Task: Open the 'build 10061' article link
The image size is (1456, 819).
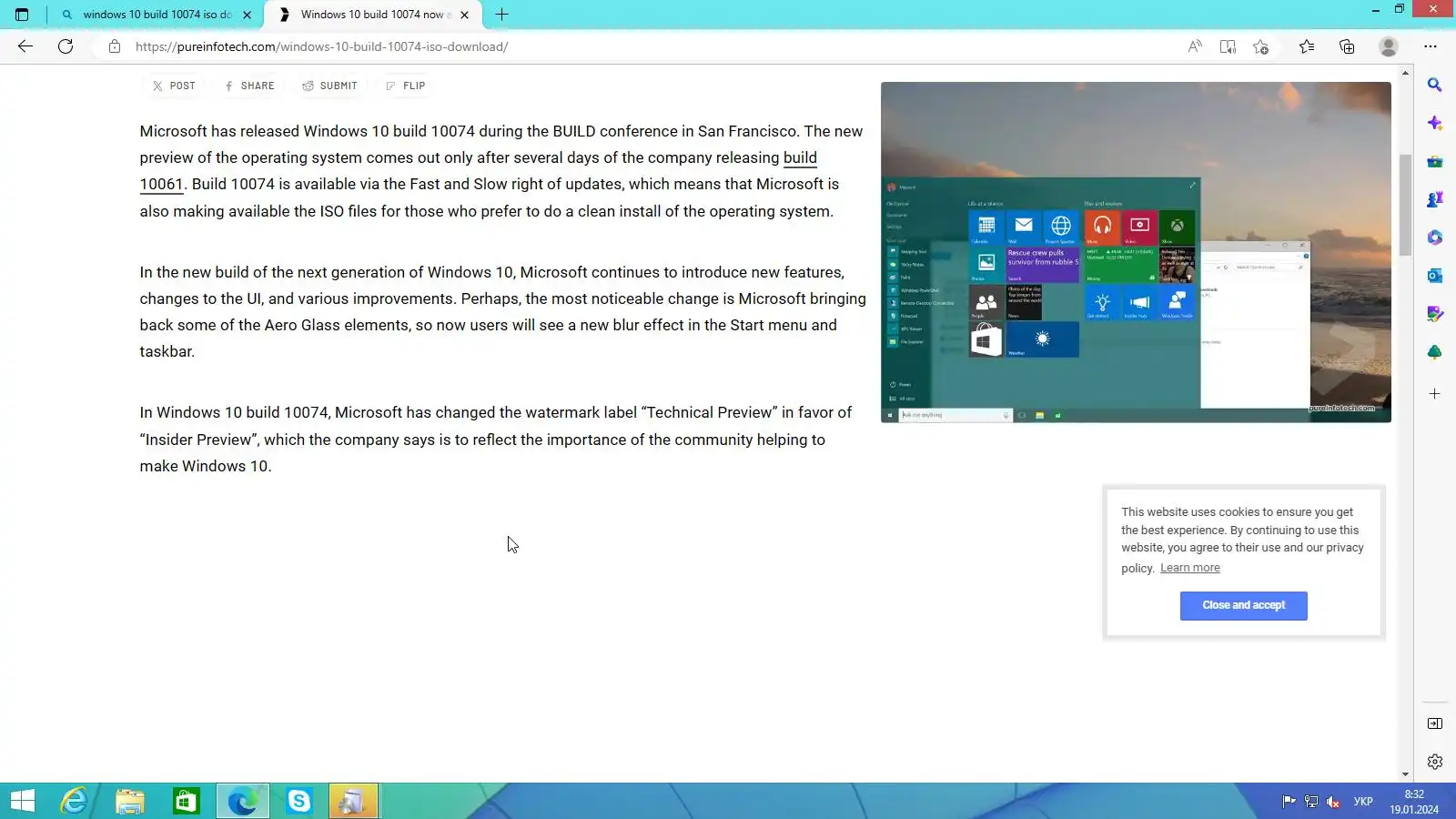Action: click(x=479, y=170)
